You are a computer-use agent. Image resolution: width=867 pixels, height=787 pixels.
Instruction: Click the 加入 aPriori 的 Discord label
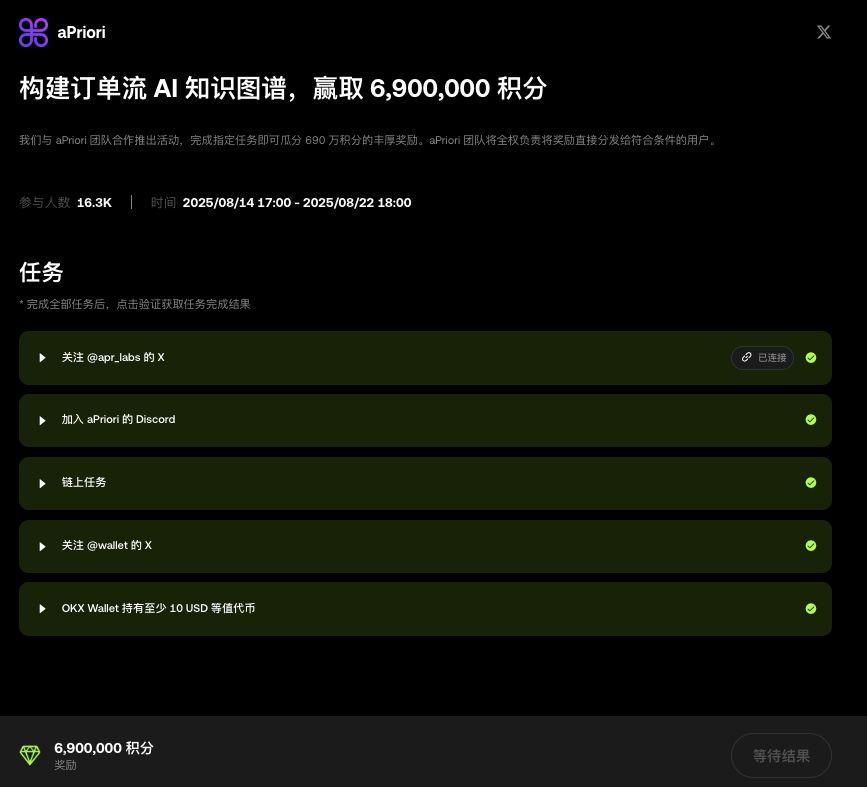click(x=118, y=419)
